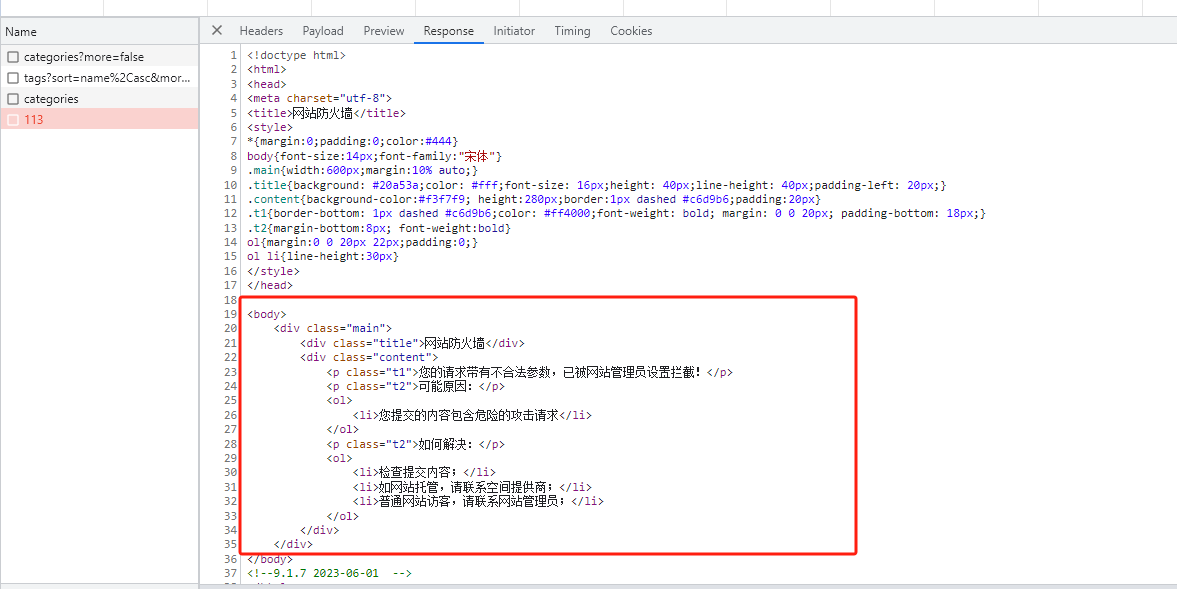1177x589 pixels.
Task: Show the Preview tab
Action: coord(384,31)
